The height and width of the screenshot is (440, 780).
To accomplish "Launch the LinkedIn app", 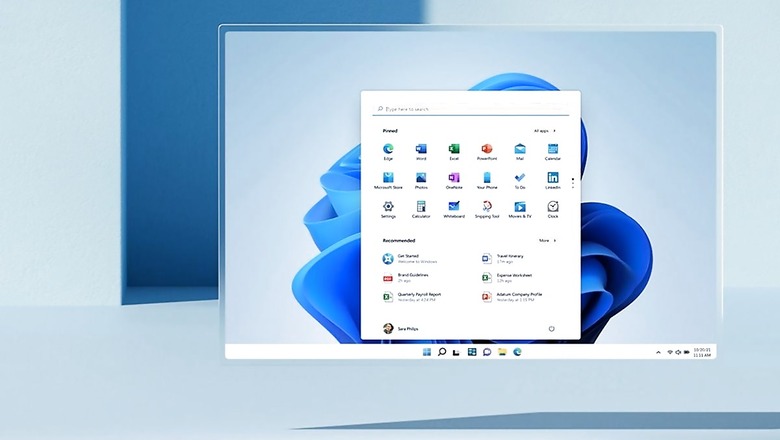I will pyautogui.click(x=553, y=180).
